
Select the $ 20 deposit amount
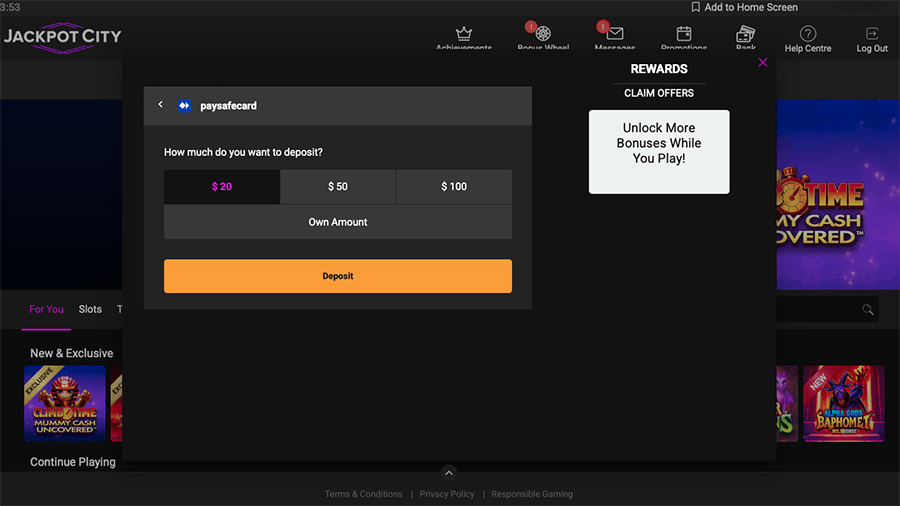point(222,186)
